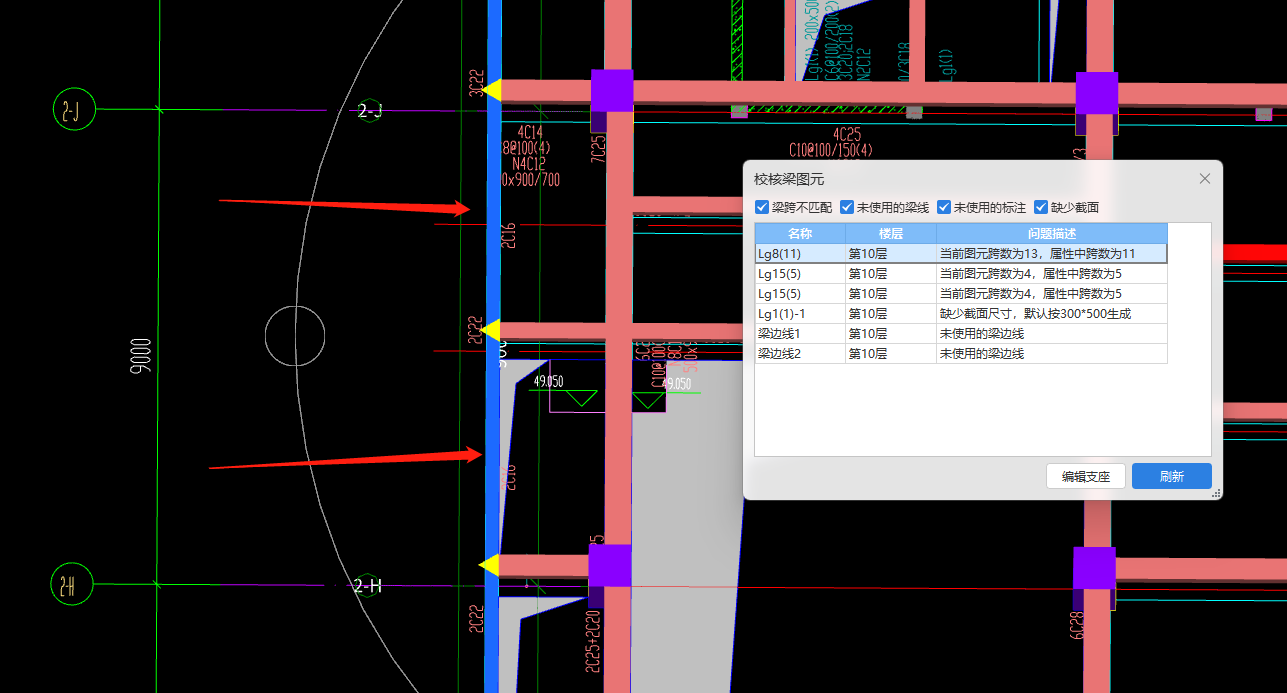This screenshot has height=693, width=1287.
Task: Select the purple column at 2-J left of dialog
Action: click(612, 90)
